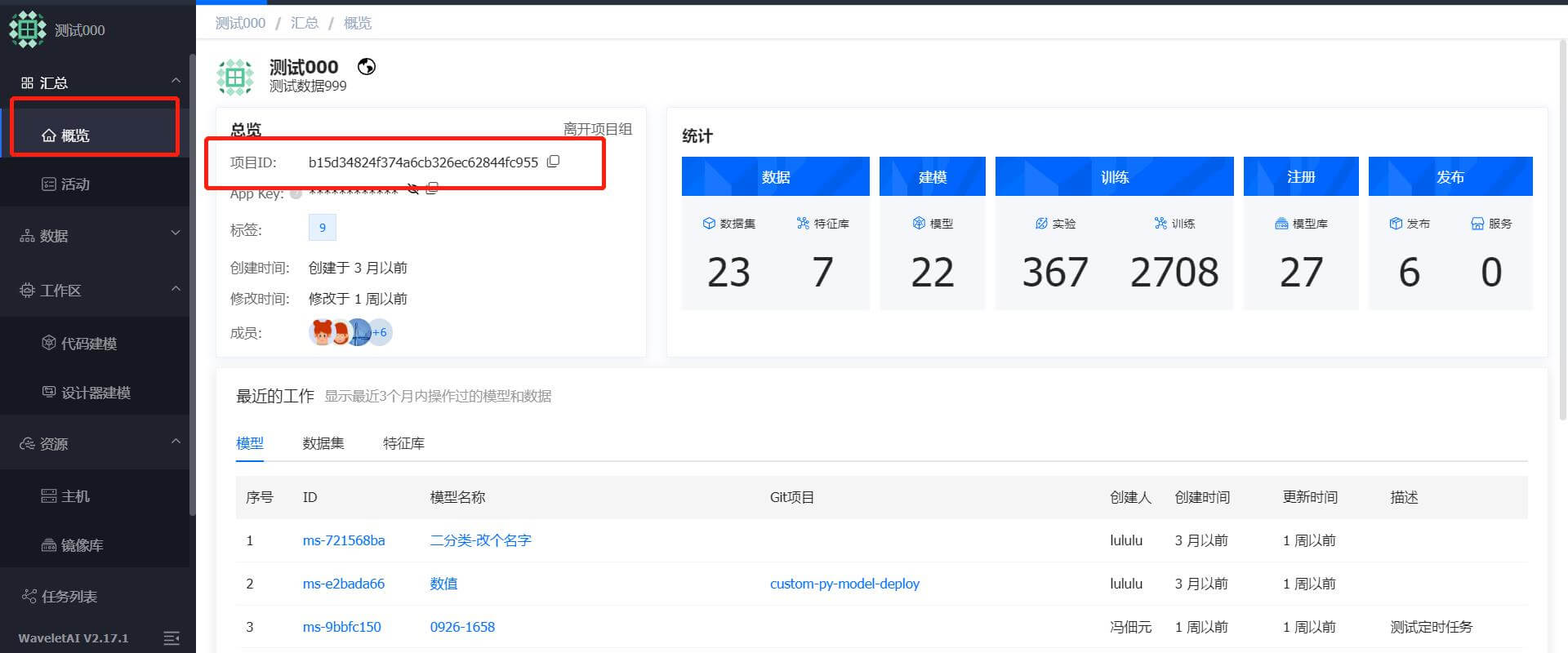Open model ms-721568ba
The image size is (1568, 653).
click(344, 540)
